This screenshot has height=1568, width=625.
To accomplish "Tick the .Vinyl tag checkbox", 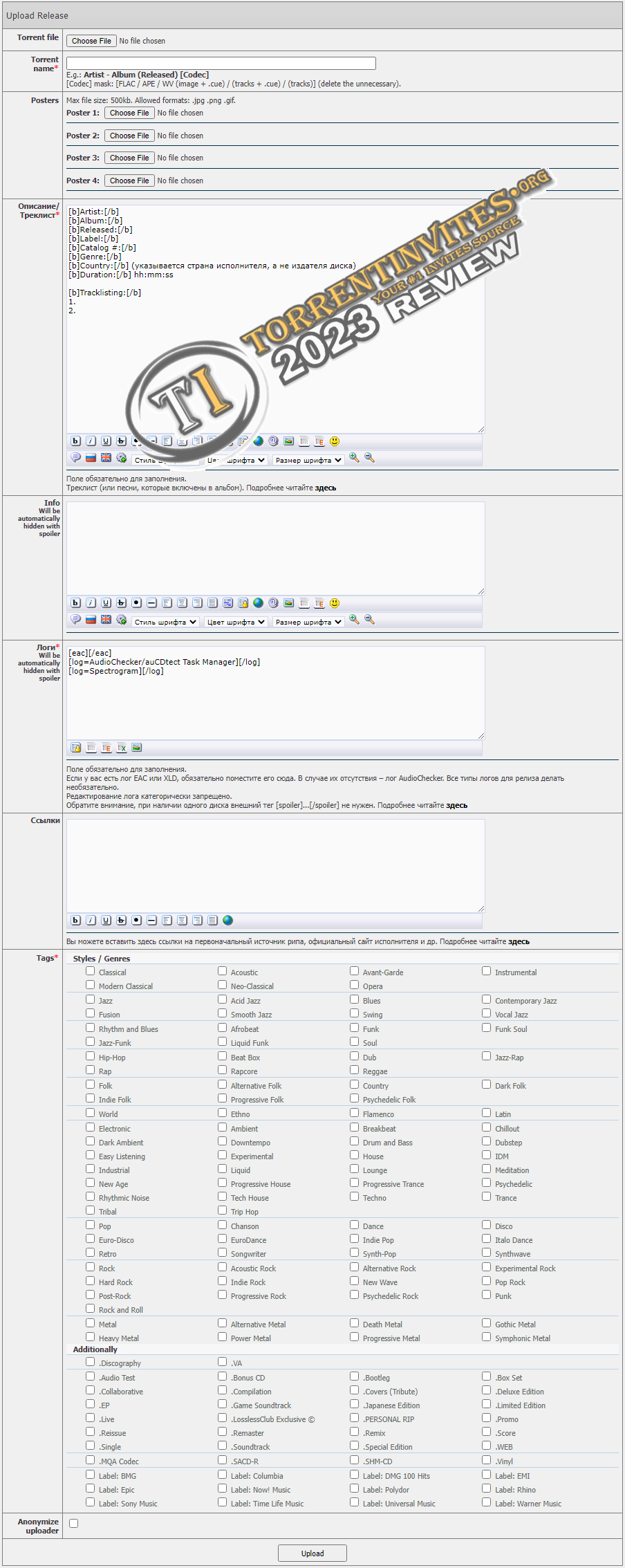I will 487,1460.
